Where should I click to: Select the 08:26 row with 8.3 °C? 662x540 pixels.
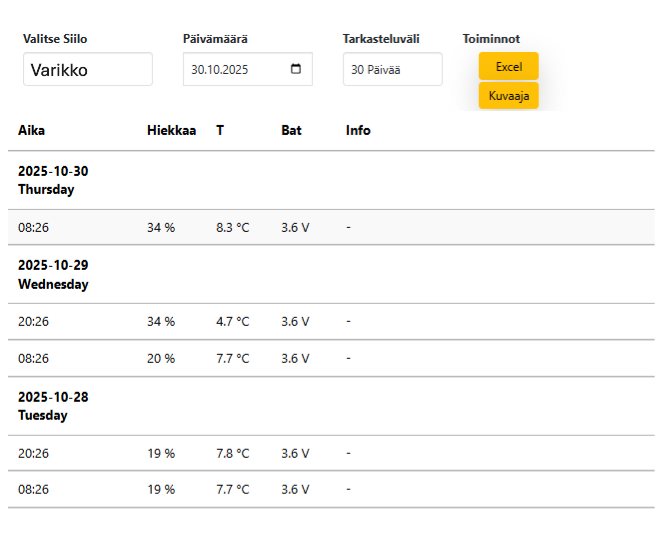coord(330,227)
